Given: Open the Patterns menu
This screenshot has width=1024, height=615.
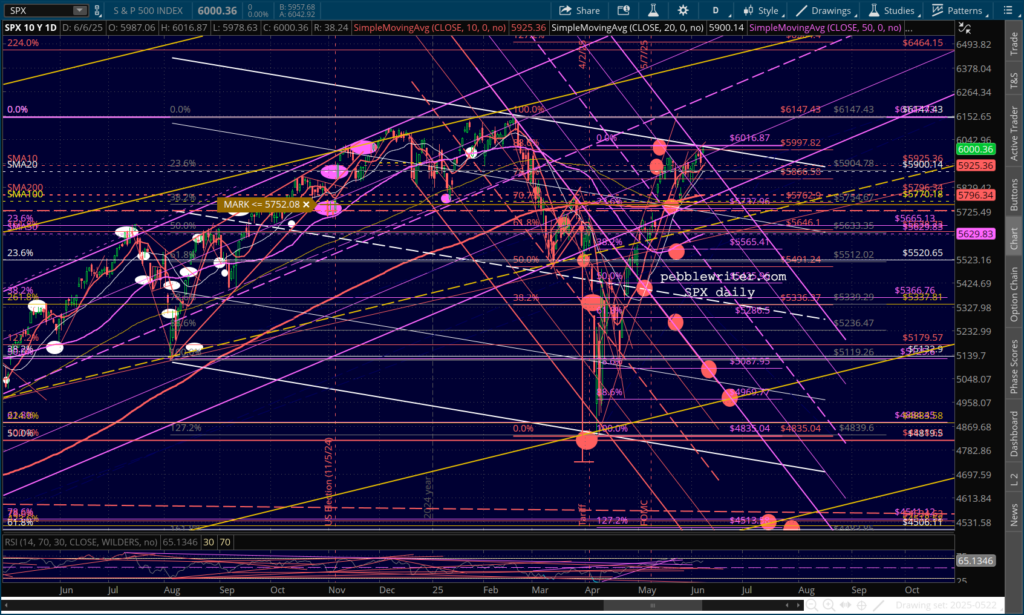Looking at the screenshot, I should tap(957, 10).
